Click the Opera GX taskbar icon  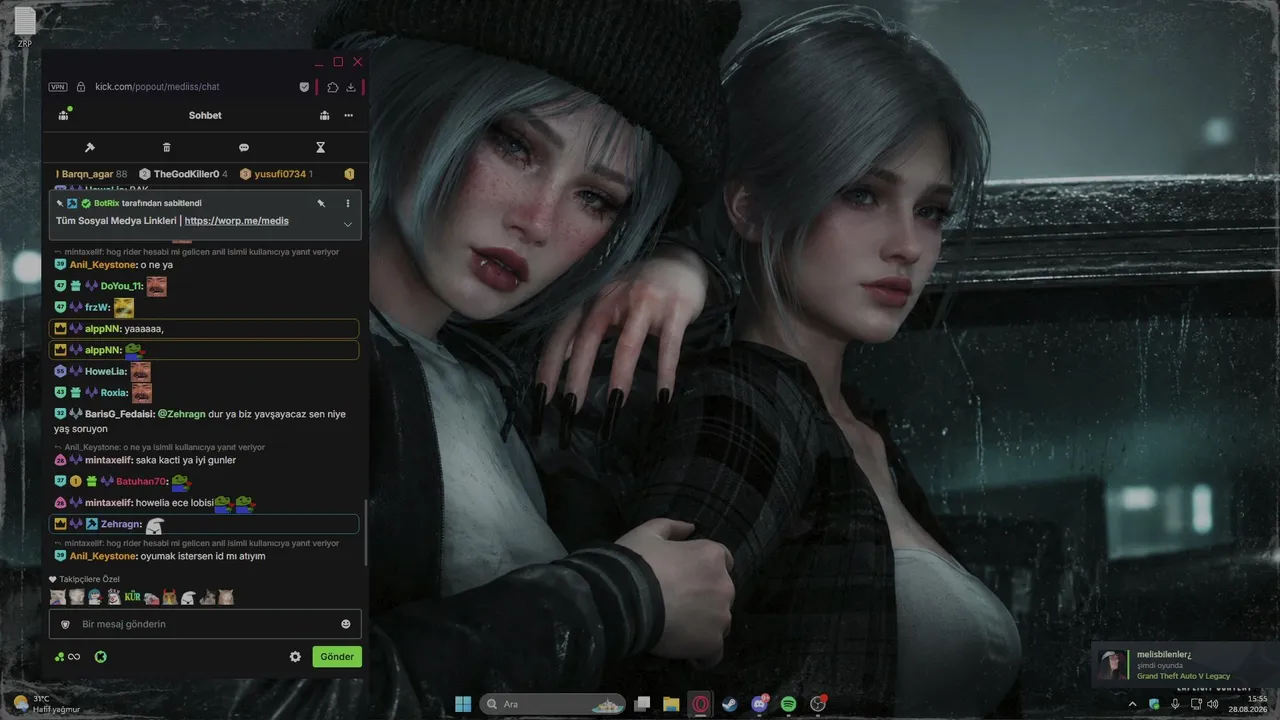click(701, 704)
